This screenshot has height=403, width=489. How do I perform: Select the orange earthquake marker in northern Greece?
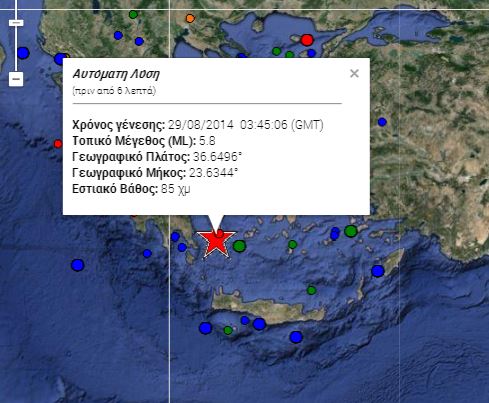tap(190, 18)
